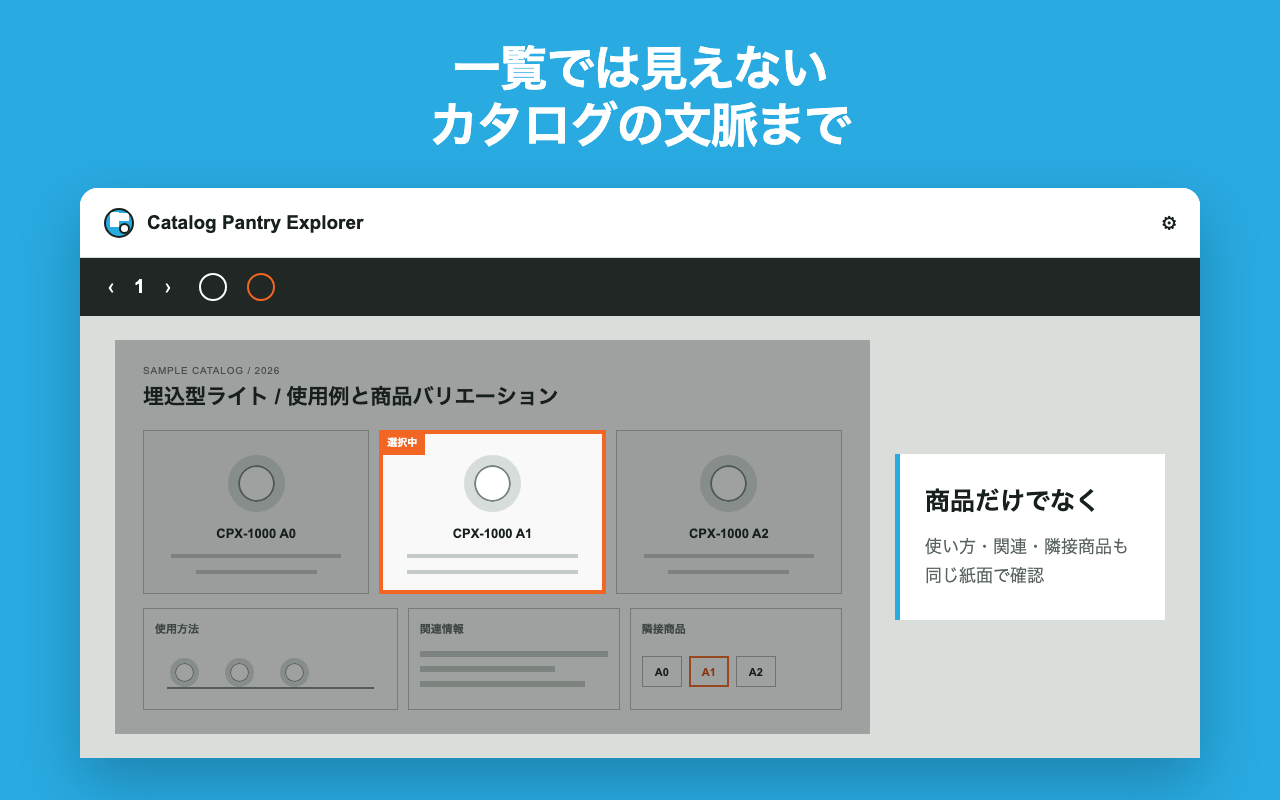This screenshot has width=1280, height=800.
Task: Select the white circle marker tool
Action: pos(213,287)
